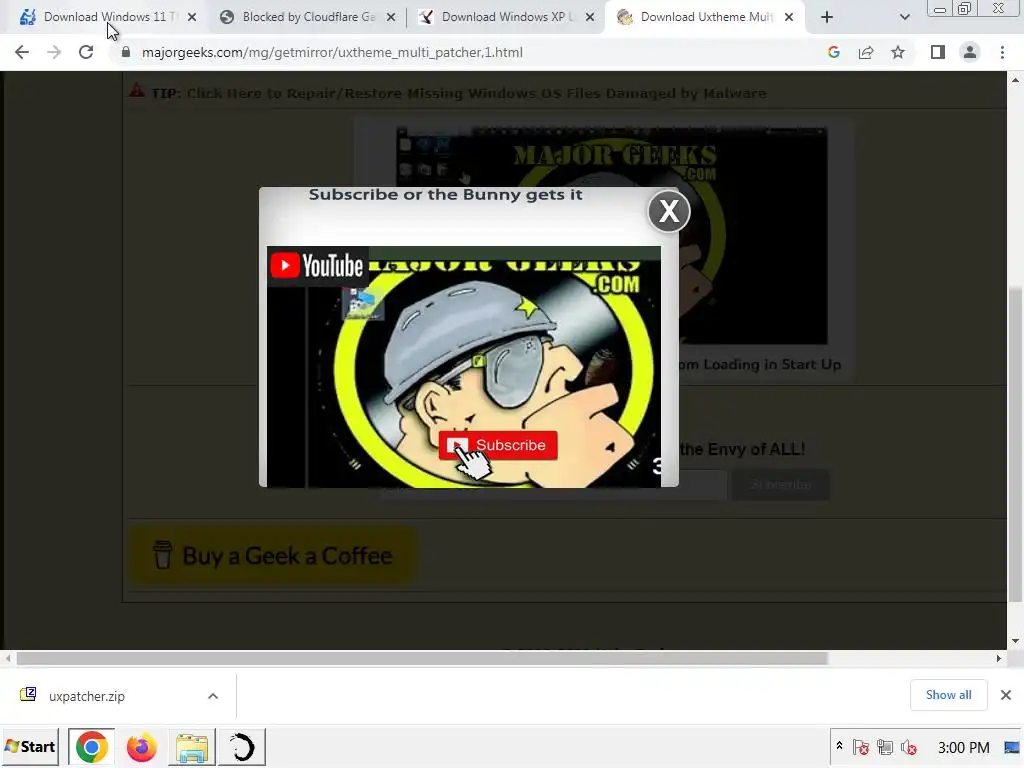Click Chrome icon in taskbar

click(91, 747)
